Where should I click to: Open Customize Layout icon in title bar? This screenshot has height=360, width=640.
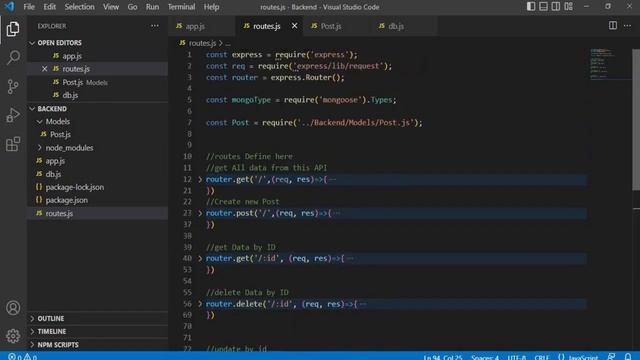[568, 6]
